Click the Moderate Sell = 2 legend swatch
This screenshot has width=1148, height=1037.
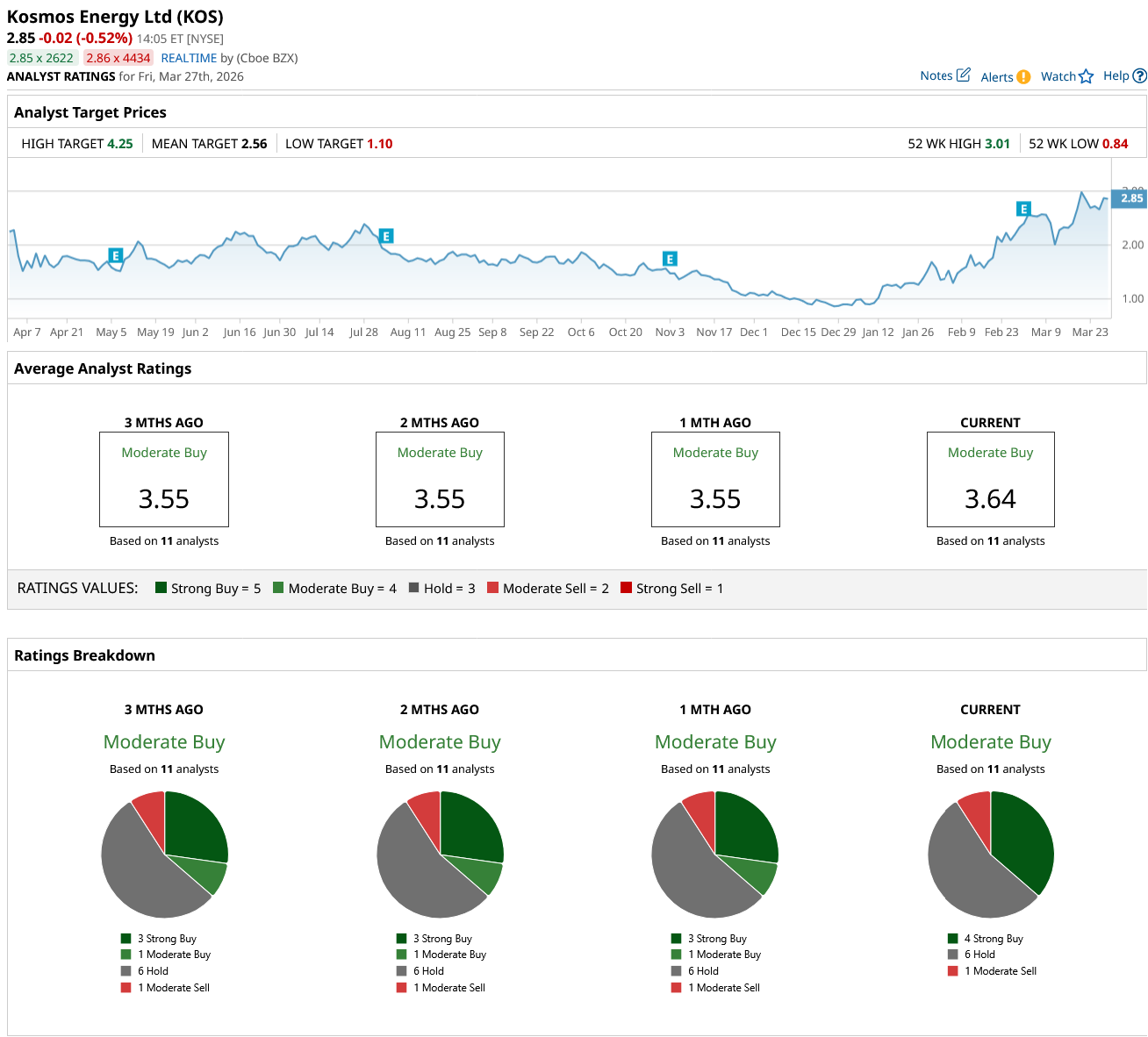(492, 588)
